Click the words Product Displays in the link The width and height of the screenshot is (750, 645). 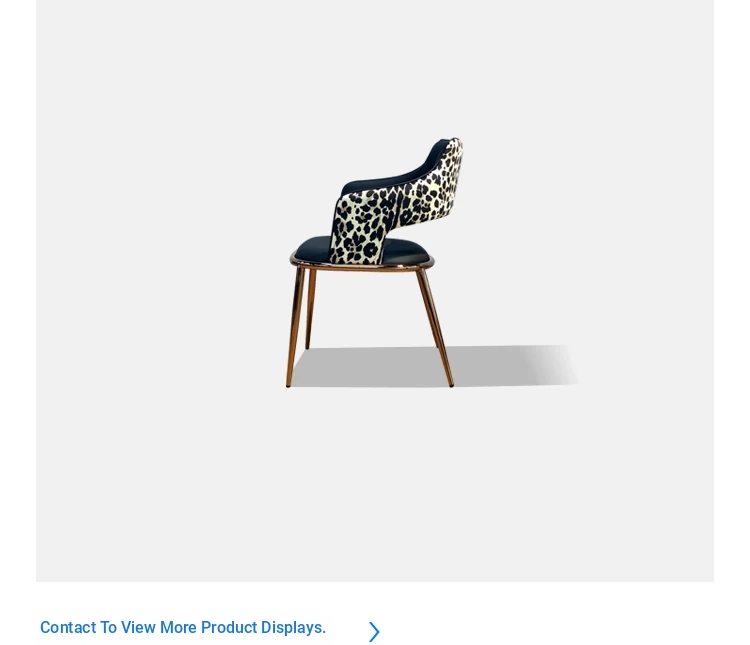(263, 627)
